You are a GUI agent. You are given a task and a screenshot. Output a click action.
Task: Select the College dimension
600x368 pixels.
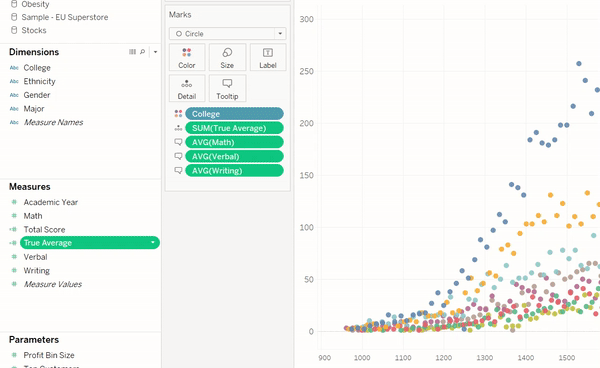(37, 68)
